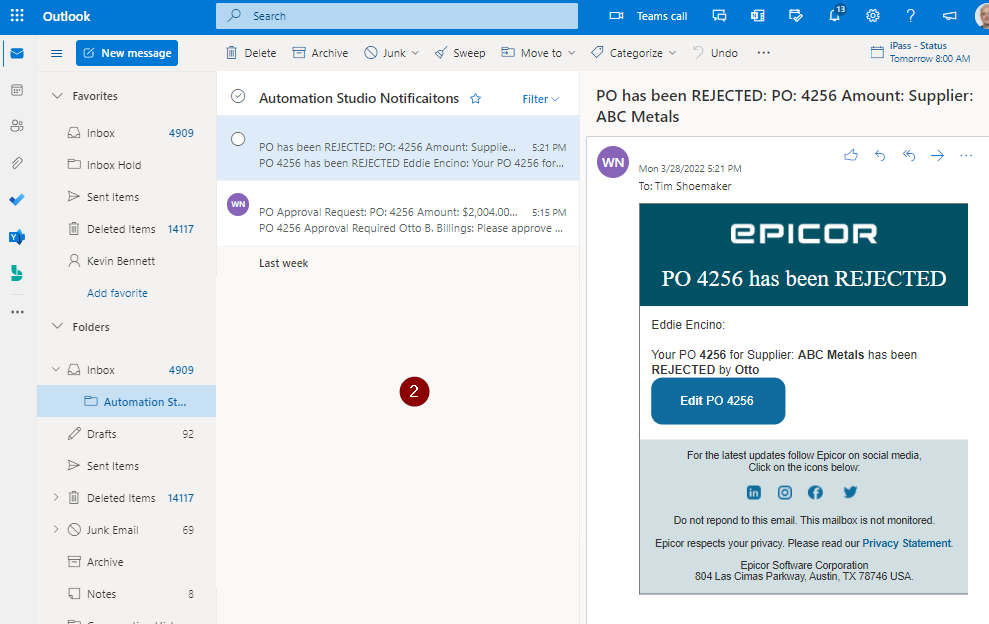
Task: Open Yammer app icon in rail
Action: (17, 237)
